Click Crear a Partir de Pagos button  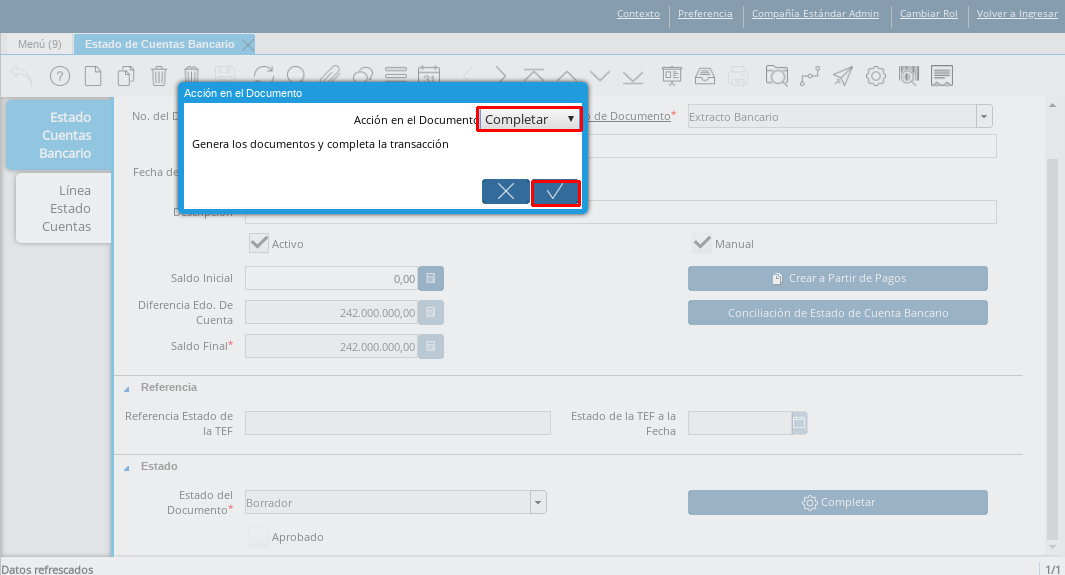837,278
